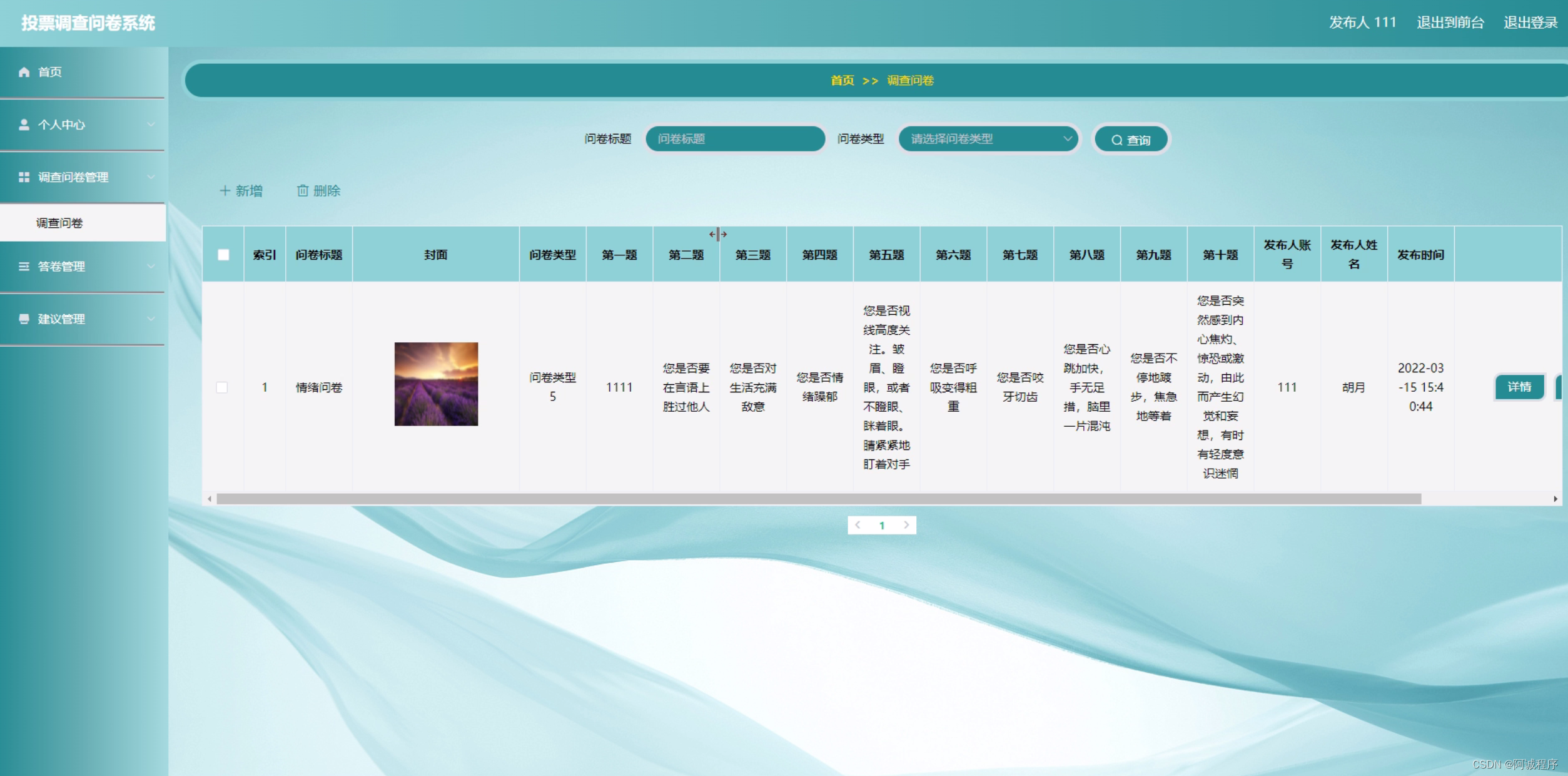This screenshot has height=776, width=1568.
Task: Click the 个人中心 person icon
Action: point(24,125)
